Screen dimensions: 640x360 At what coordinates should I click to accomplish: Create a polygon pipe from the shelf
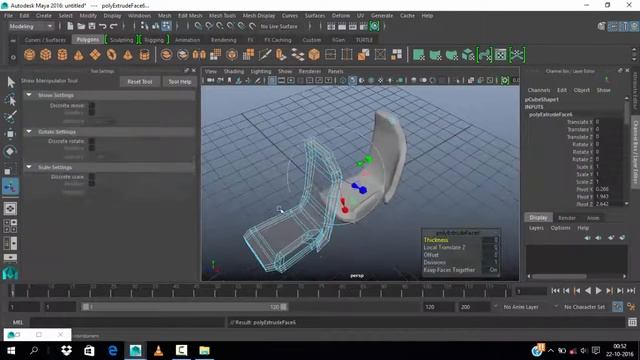(x=144, y=55)
